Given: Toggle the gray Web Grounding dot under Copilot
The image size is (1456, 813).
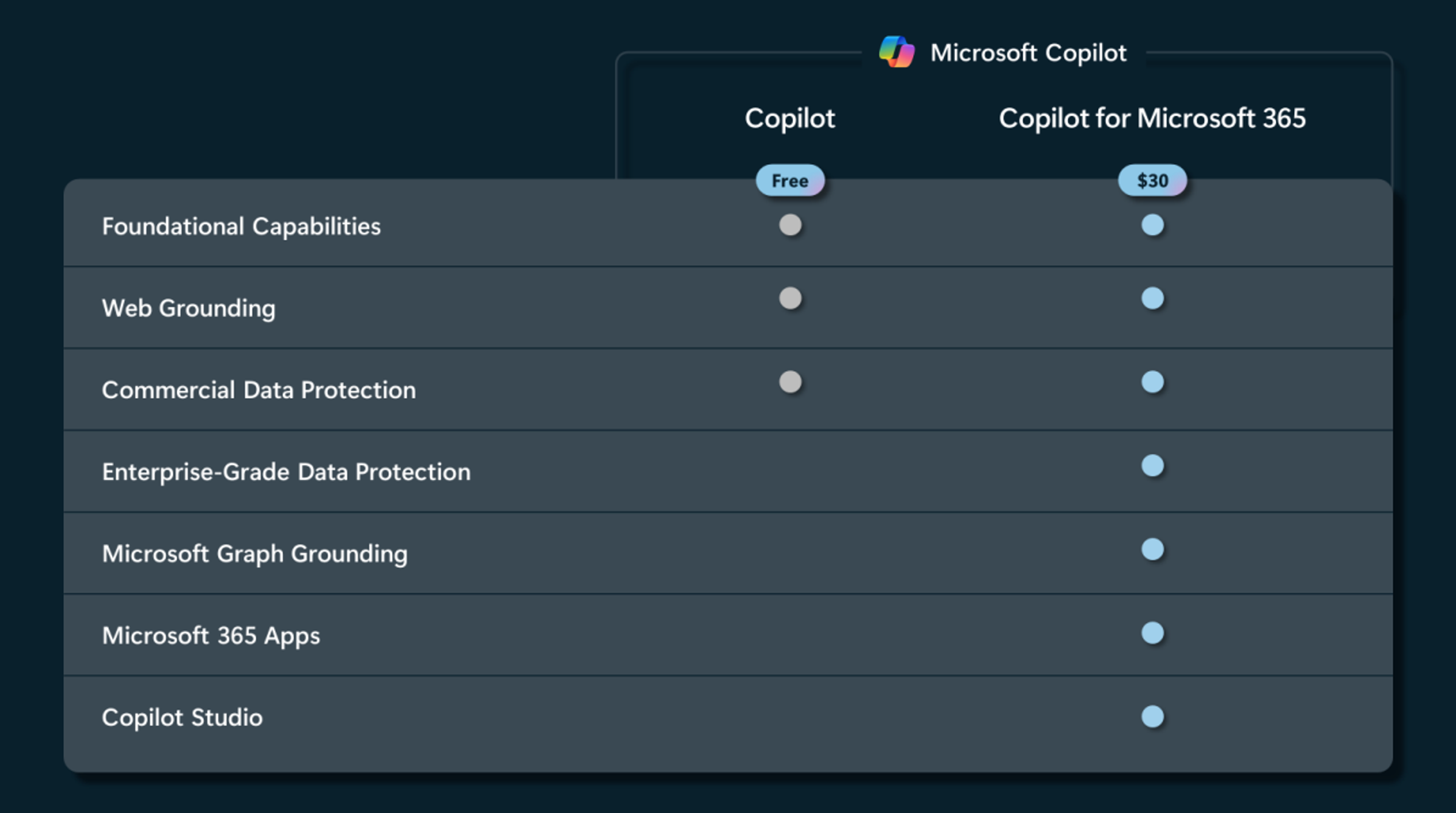Looking at the screenshot, I should click(x=789, y=299).
